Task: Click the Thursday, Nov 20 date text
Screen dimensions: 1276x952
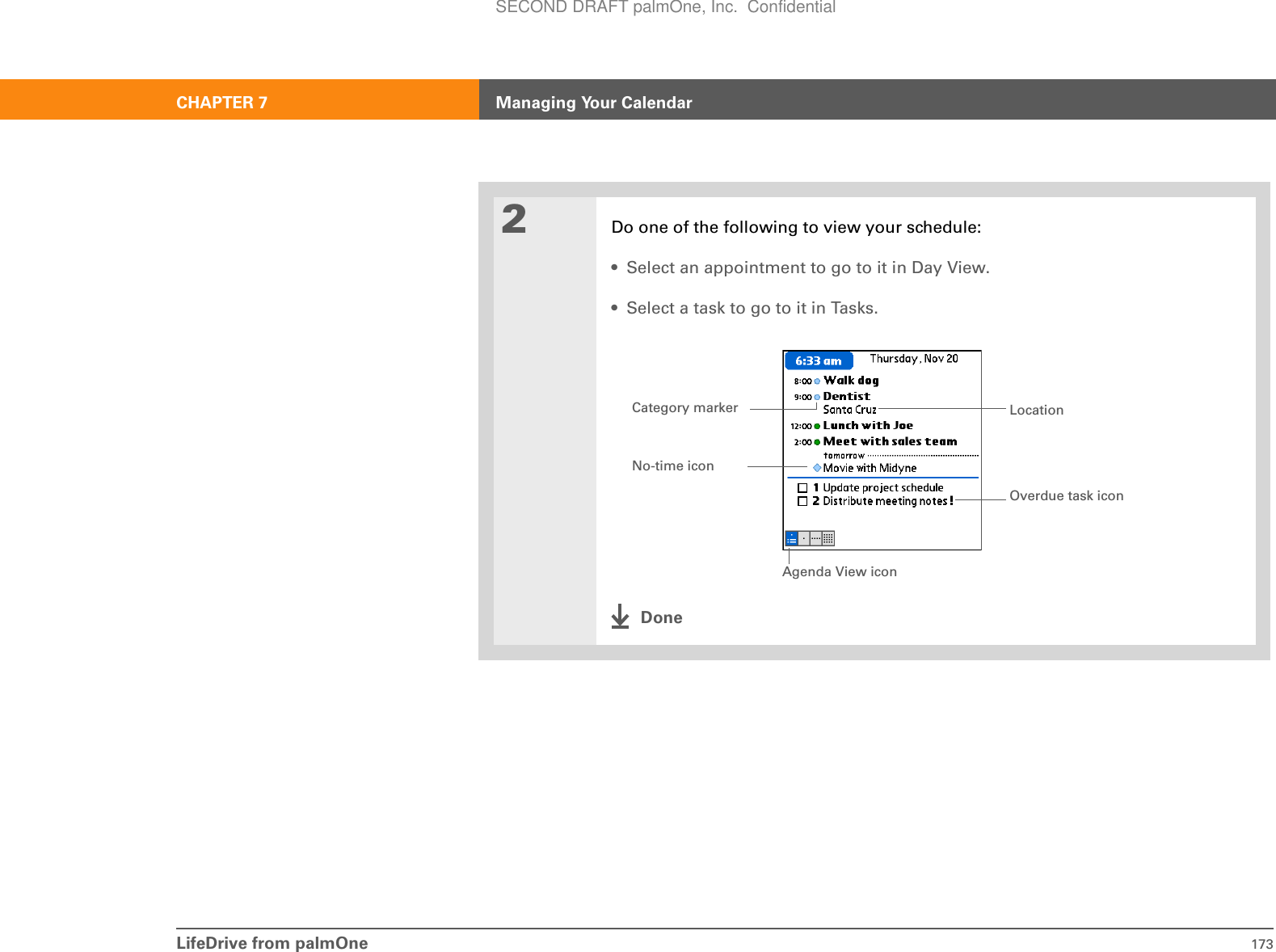Action: coord(914,359)
